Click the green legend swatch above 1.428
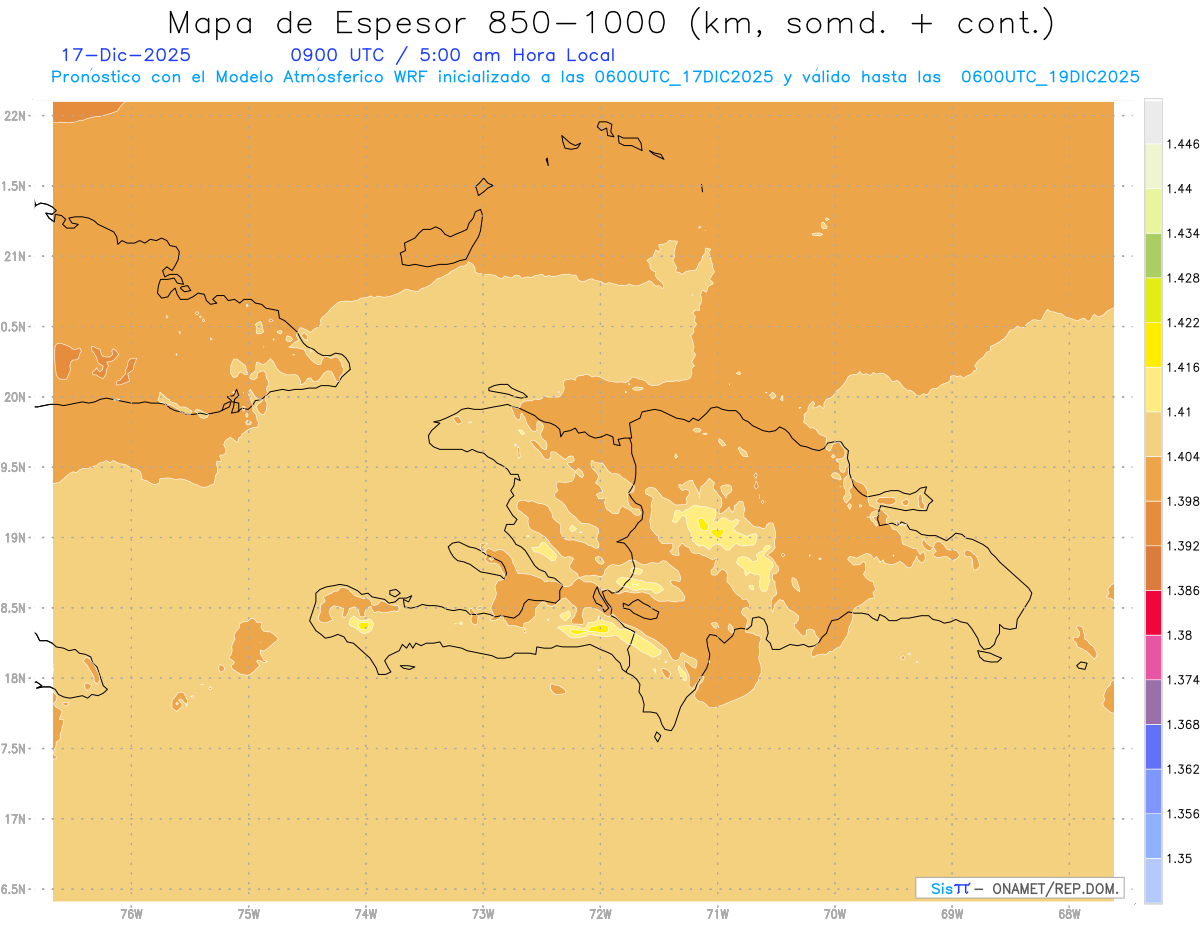Viewport: 1200px width, 927px height. coord(1153,255)
